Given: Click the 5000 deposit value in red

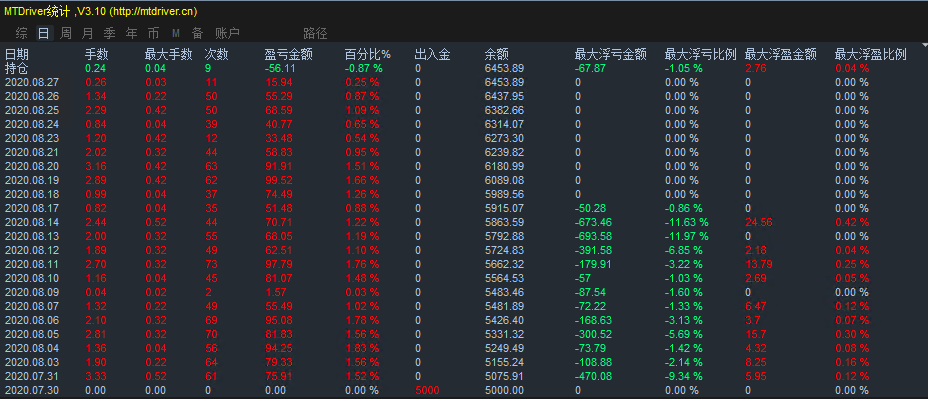Looking at the screenshot, I should [426, 390].
